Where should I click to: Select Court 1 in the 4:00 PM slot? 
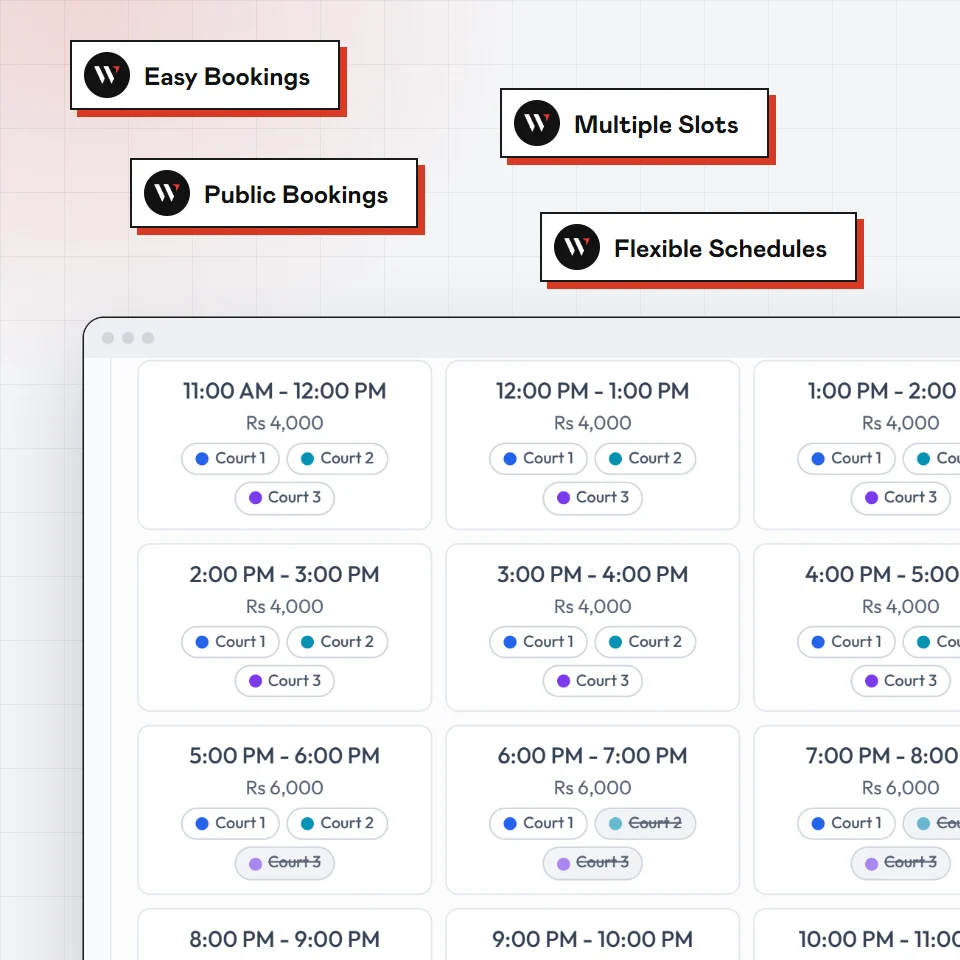[846, 642]
